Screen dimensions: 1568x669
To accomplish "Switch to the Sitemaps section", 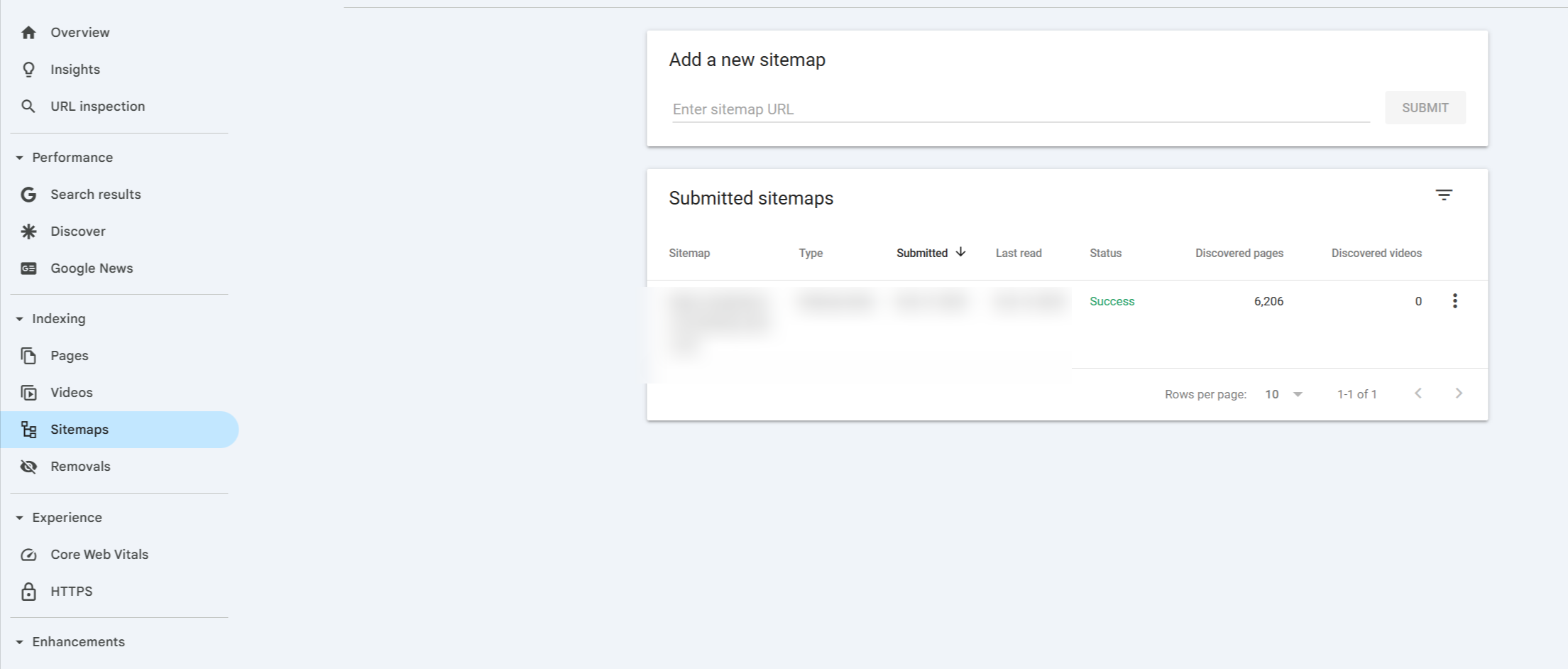I will [79, 429].
